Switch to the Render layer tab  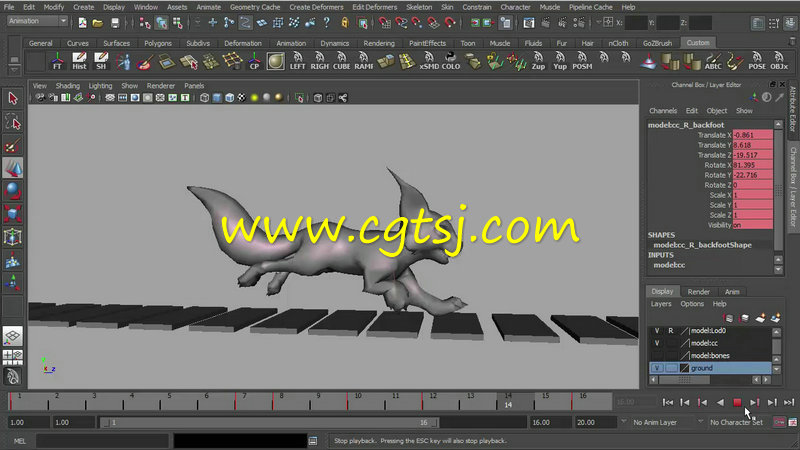coord(698,292)
